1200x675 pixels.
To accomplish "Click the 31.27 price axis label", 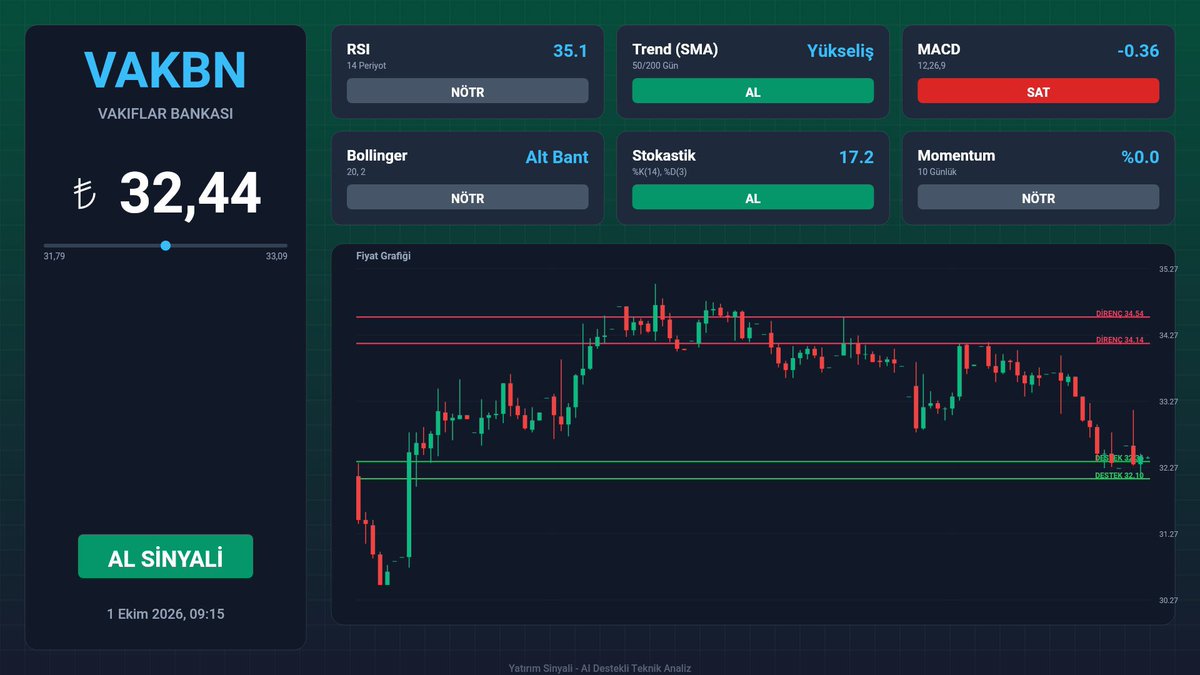I will pos(1169,534).
